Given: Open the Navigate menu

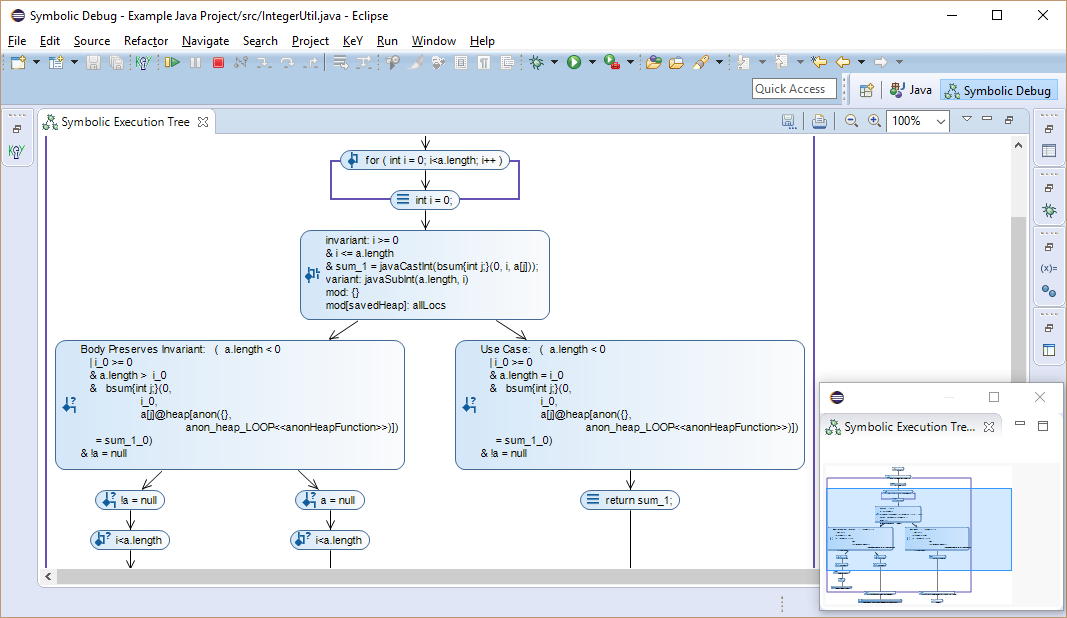Looking at the screenshot, I should click(x=206, y=41).
